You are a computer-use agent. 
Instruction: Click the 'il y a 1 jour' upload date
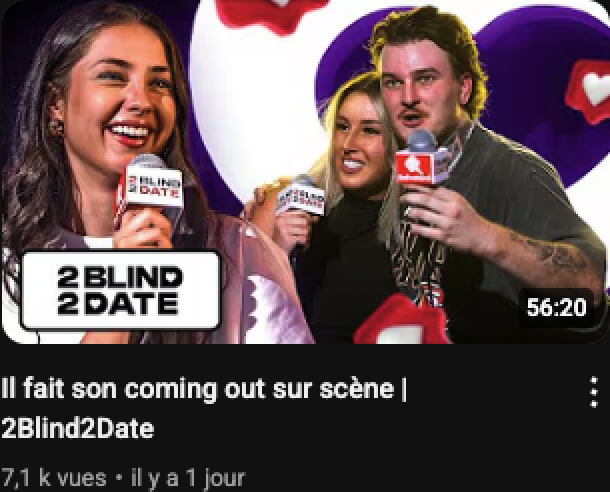point(188,478)
